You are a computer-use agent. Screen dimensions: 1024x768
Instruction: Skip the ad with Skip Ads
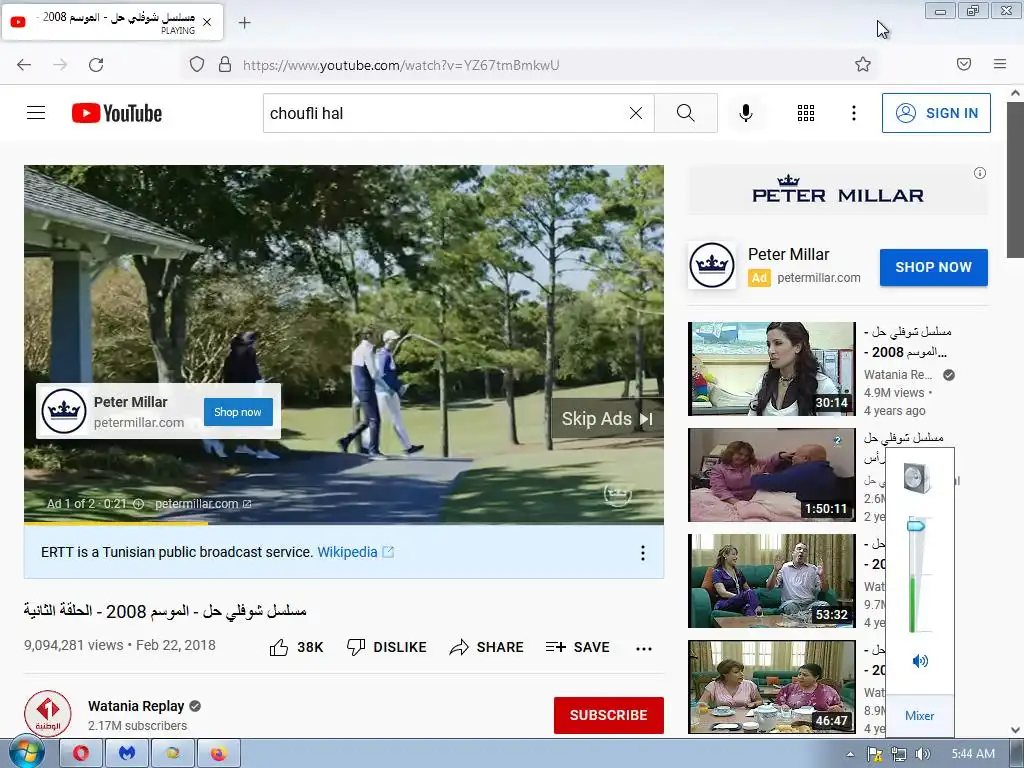point(607,419)
